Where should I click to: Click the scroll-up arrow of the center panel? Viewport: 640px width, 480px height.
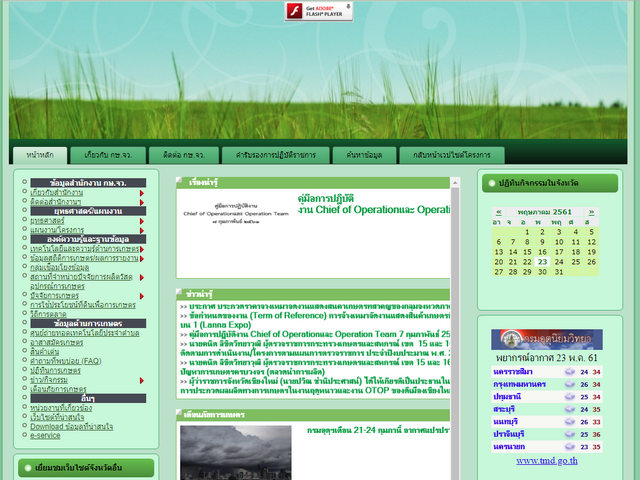455,183
